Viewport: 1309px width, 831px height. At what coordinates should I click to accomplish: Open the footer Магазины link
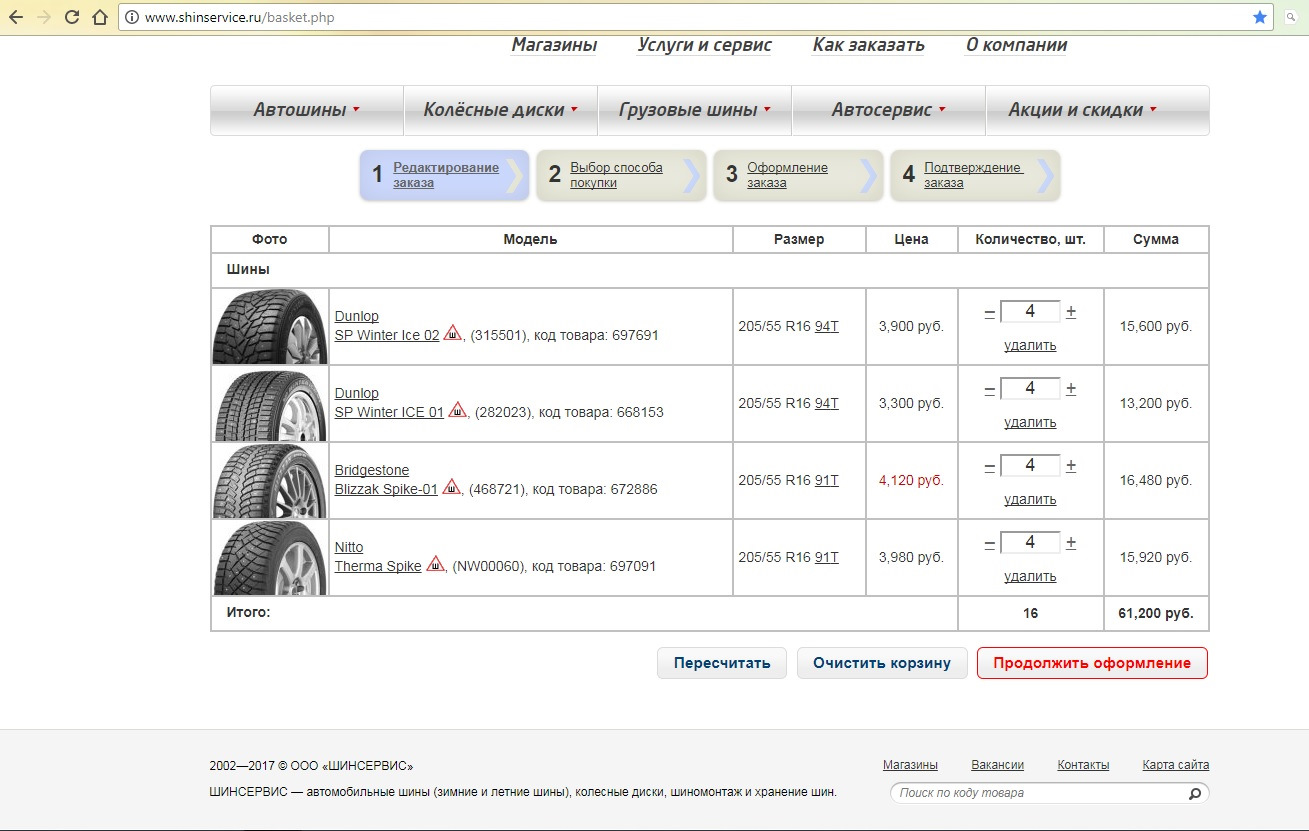tap(910, 765)
